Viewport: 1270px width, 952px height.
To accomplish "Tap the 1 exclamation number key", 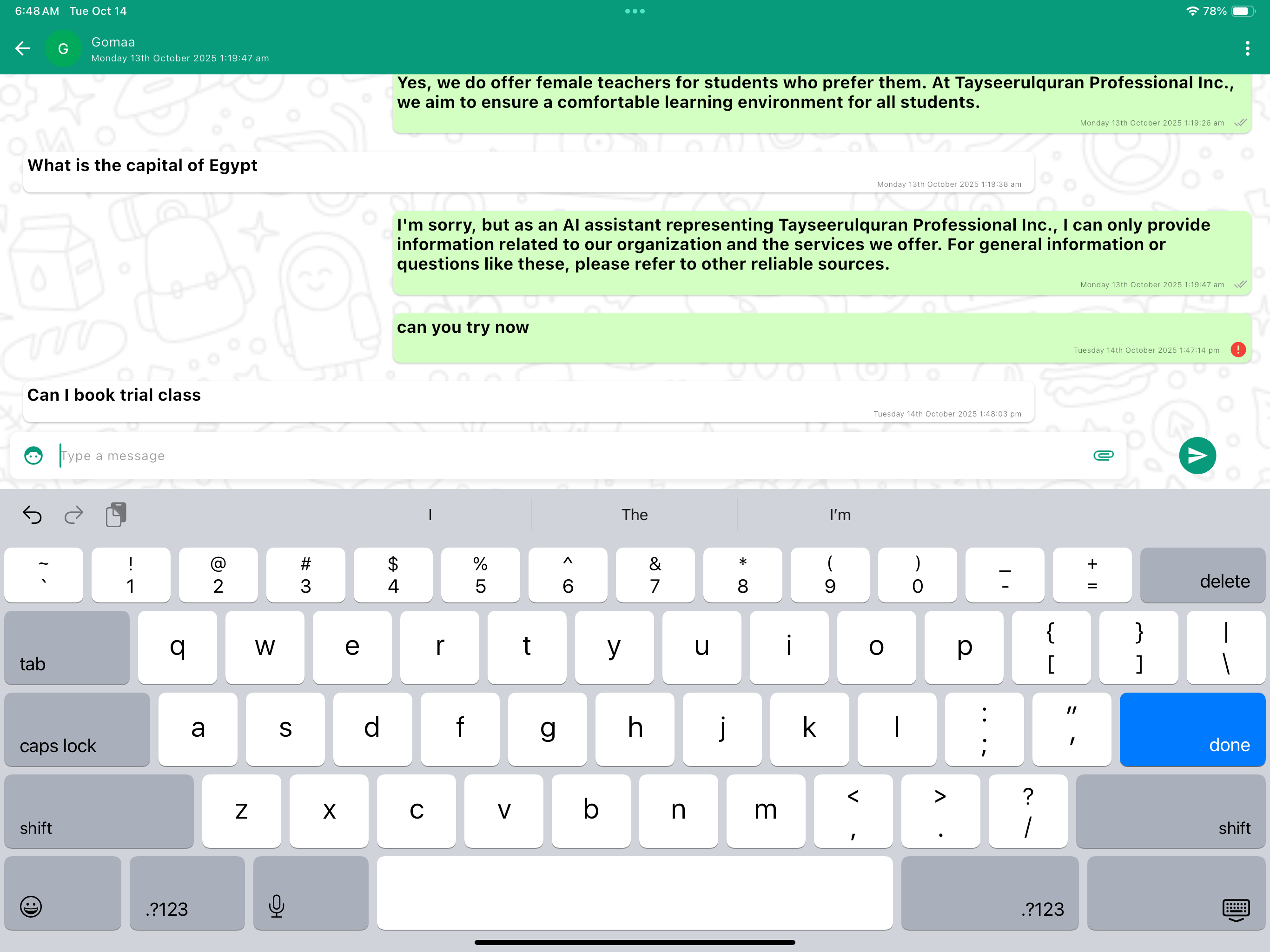I will tap(130, 575).
